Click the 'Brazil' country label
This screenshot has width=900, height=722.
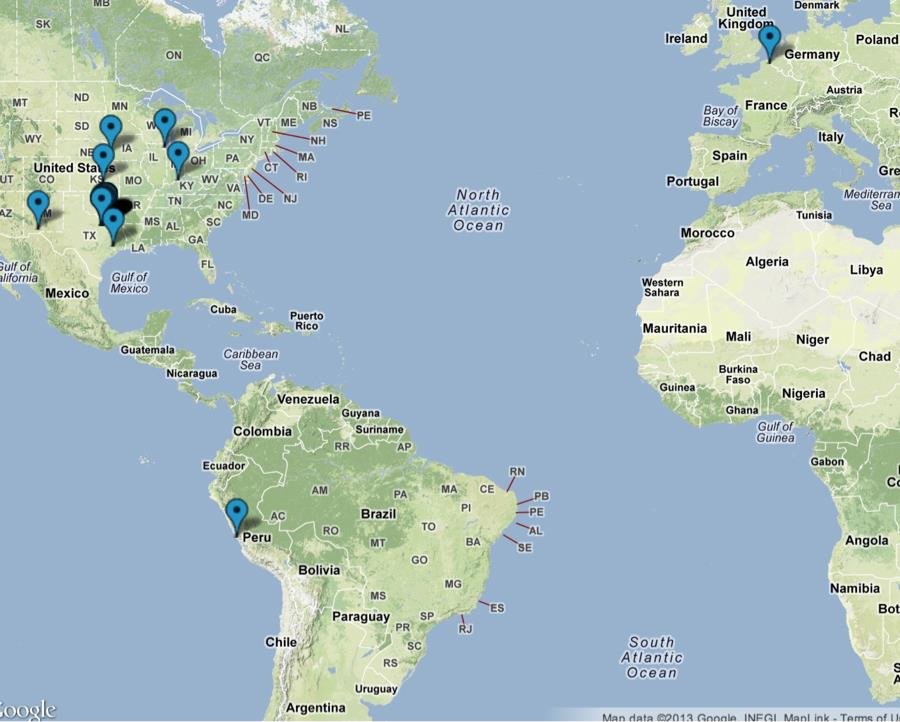(378, 514)
